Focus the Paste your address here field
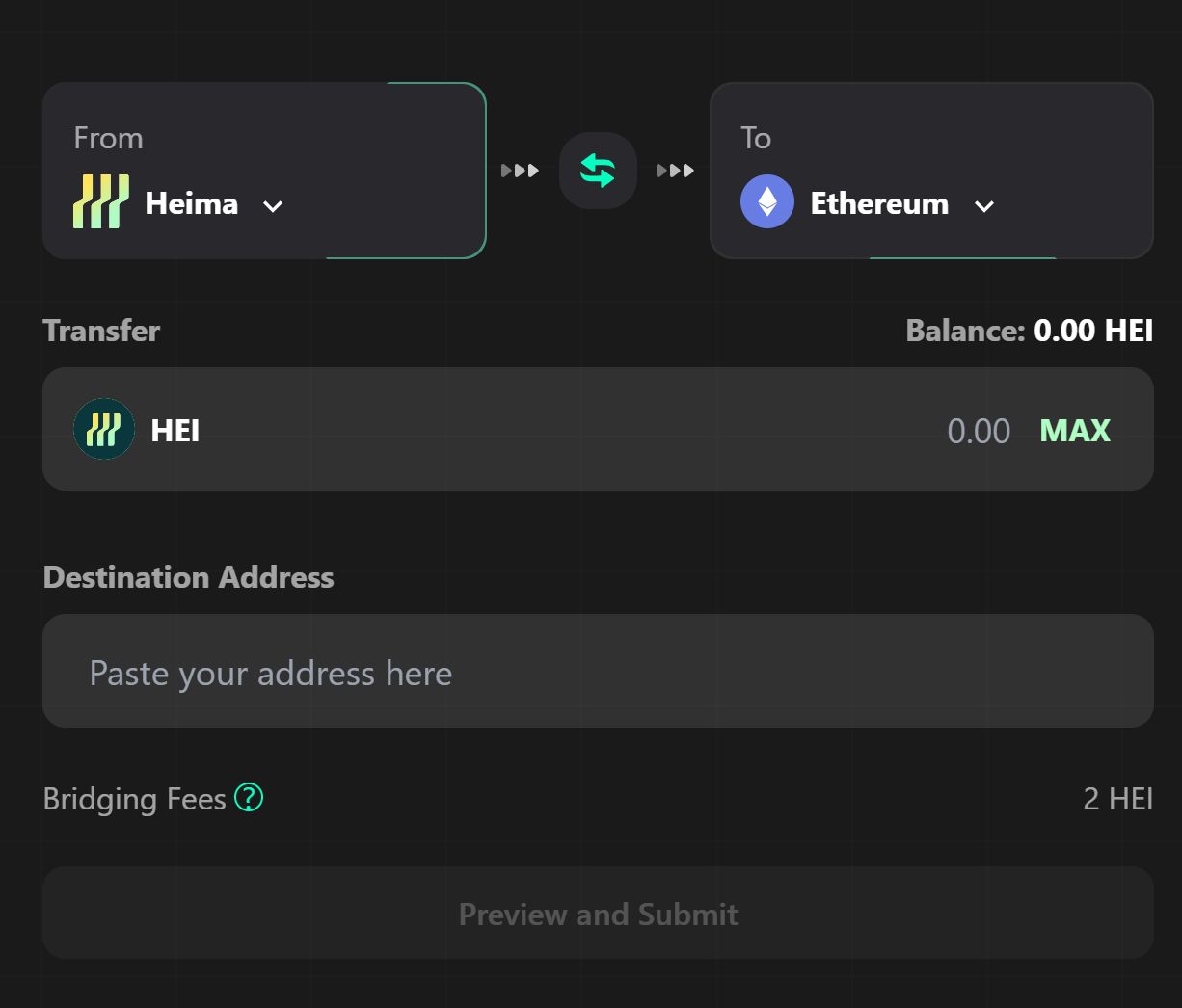The image size is (1182, 1008). click(x=598, y=672)
